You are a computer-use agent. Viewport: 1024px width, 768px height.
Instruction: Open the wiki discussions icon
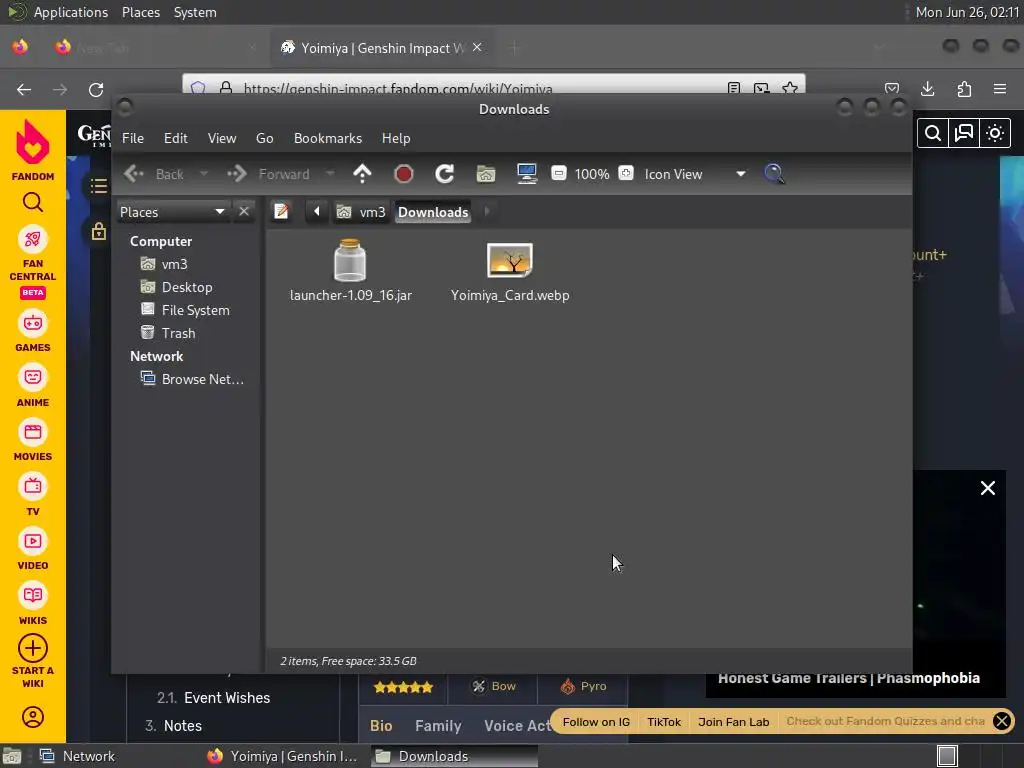pos(964,133)
